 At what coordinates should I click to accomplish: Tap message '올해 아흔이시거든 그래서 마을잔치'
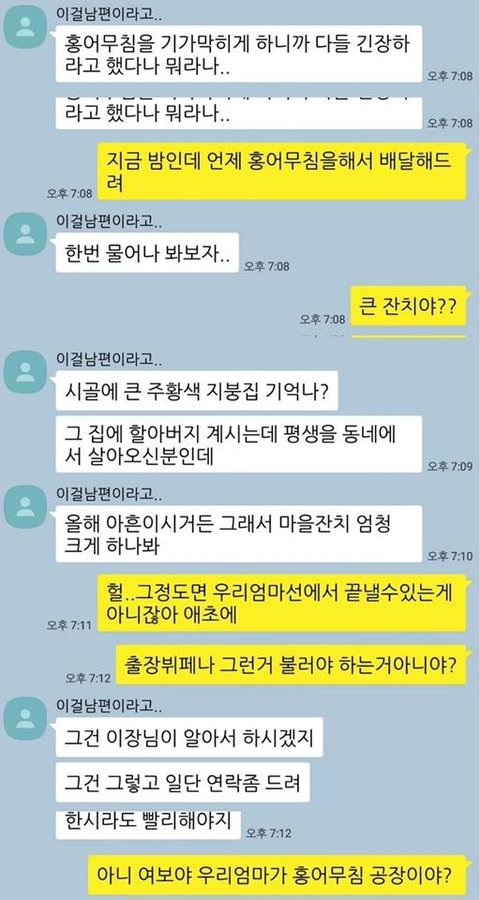[239, 534]
